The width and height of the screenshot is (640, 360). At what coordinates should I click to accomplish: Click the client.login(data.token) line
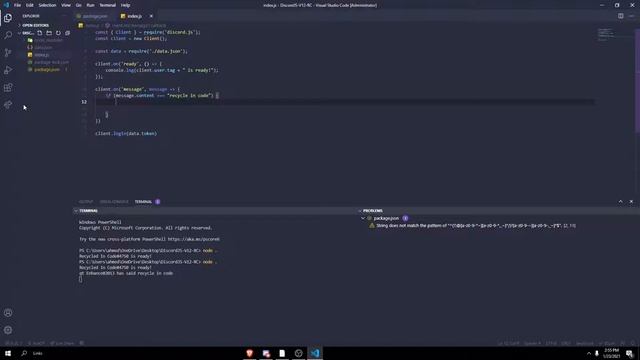point(126,133)
